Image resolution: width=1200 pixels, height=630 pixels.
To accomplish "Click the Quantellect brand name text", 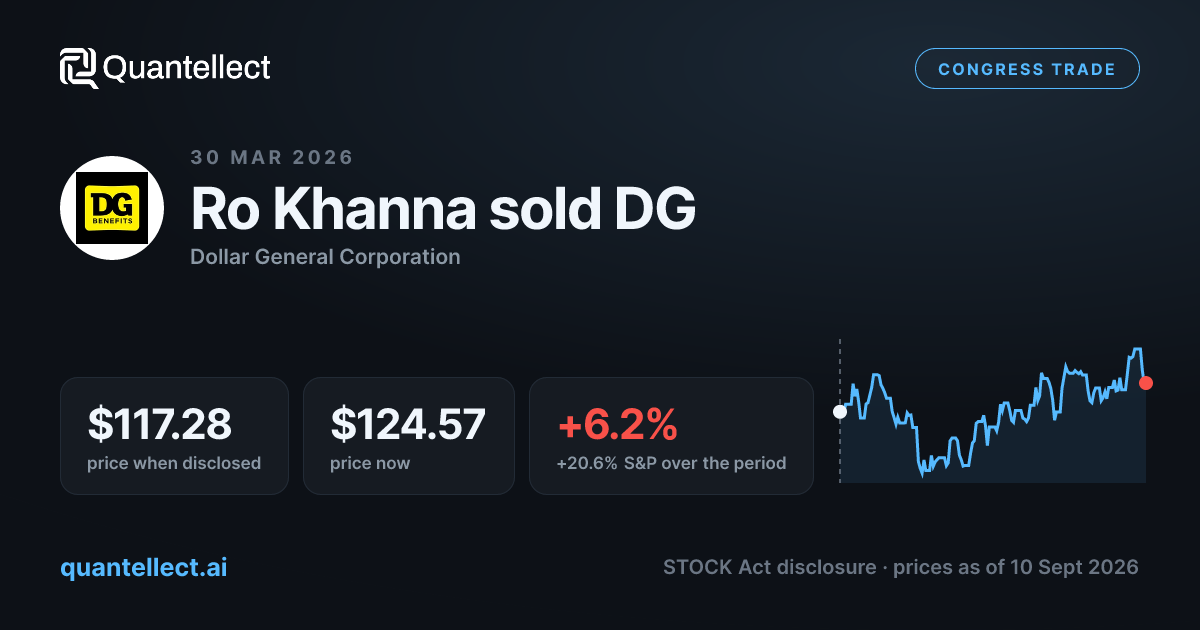I will (x=187, y=68).
